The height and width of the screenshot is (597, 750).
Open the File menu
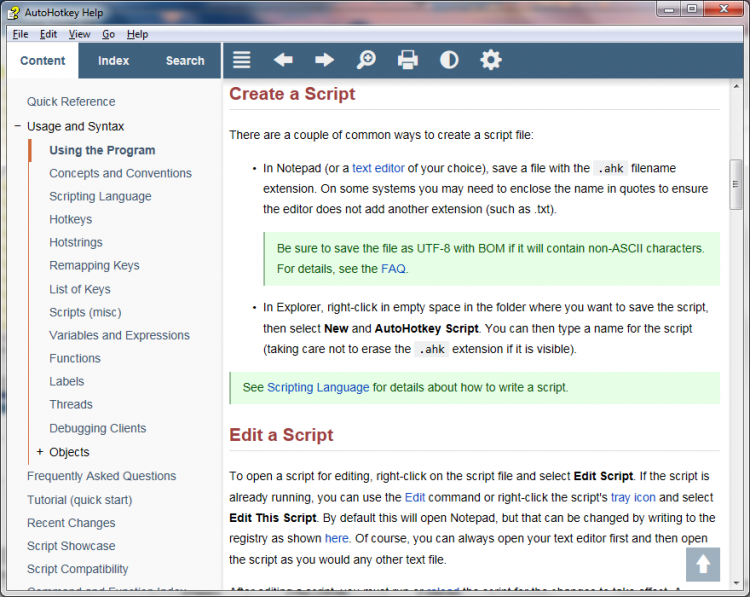coord(20,34)
